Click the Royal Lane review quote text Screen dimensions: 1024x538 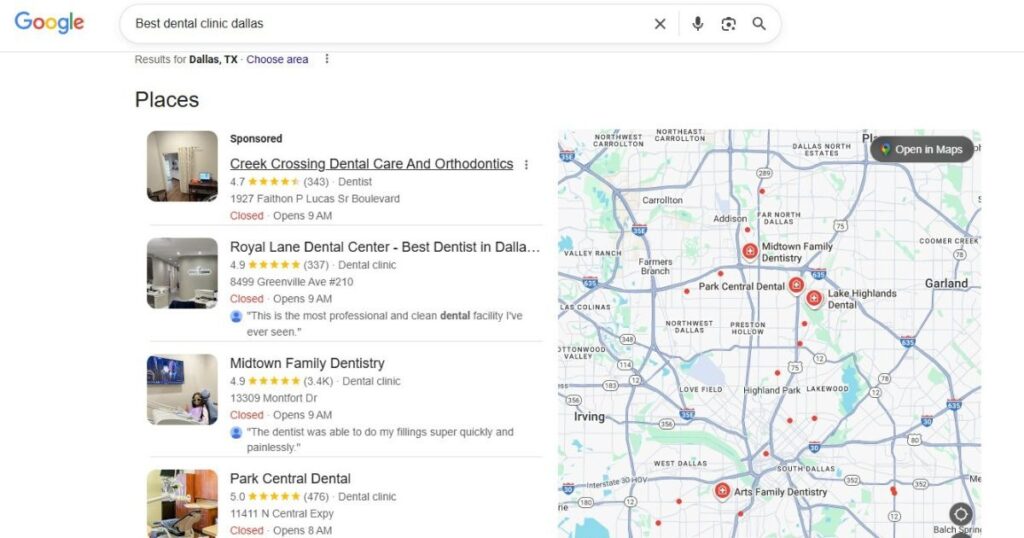tap(385, 324)
